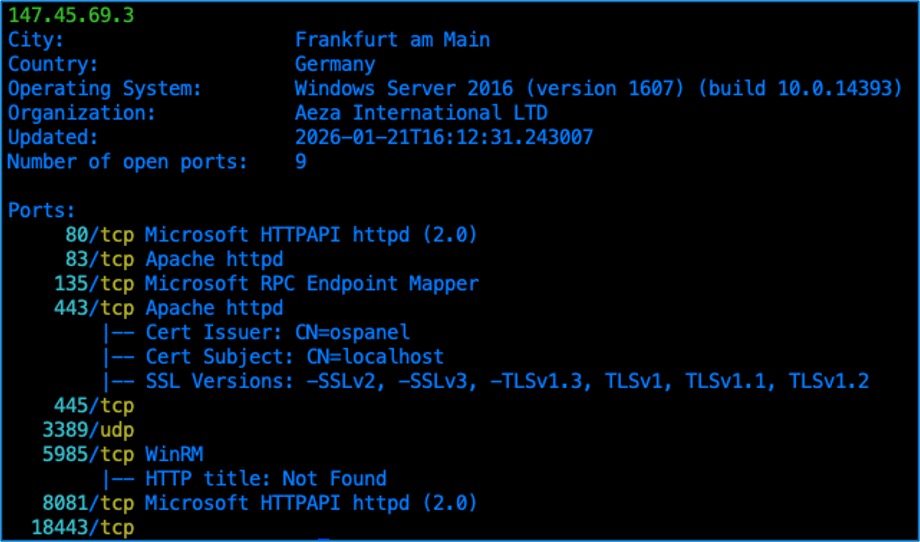Select the 445/tcp port entry

click(92, 405)
